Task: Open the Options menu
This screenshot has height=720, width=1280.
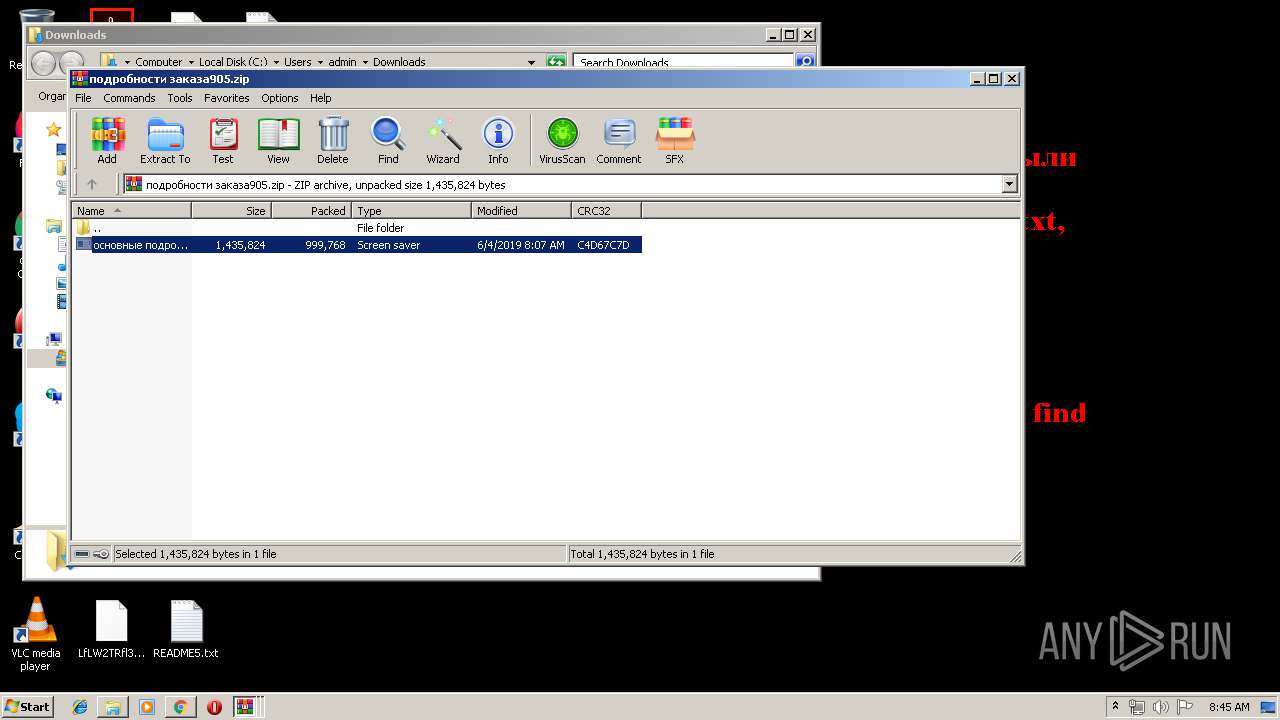Action: pos(280,98)
